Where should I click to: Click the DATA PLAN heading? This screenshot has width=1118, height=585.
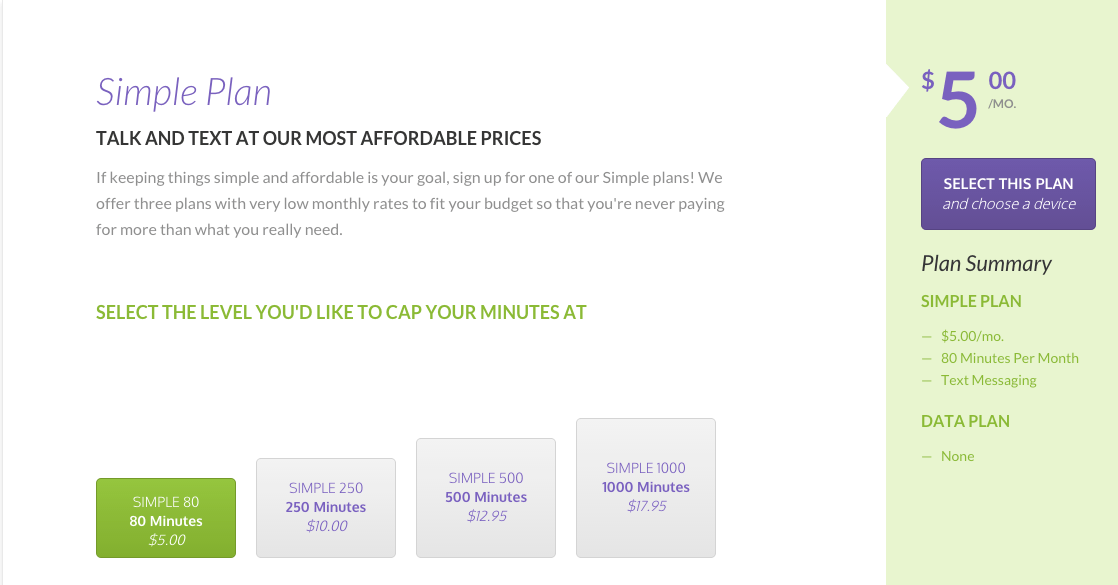965,421
